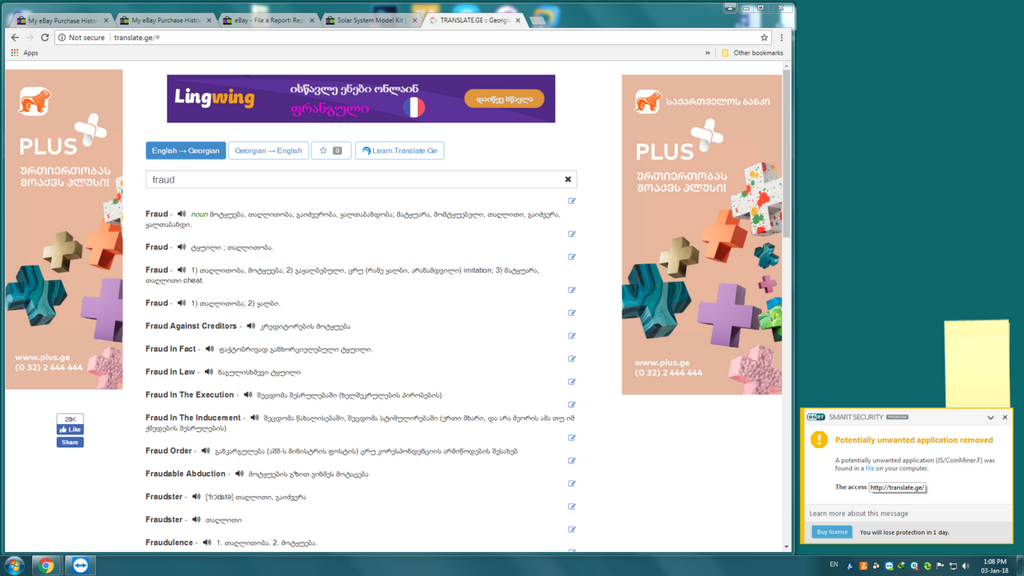
Task: Click Facebook Share button
Action: (70, 442)
